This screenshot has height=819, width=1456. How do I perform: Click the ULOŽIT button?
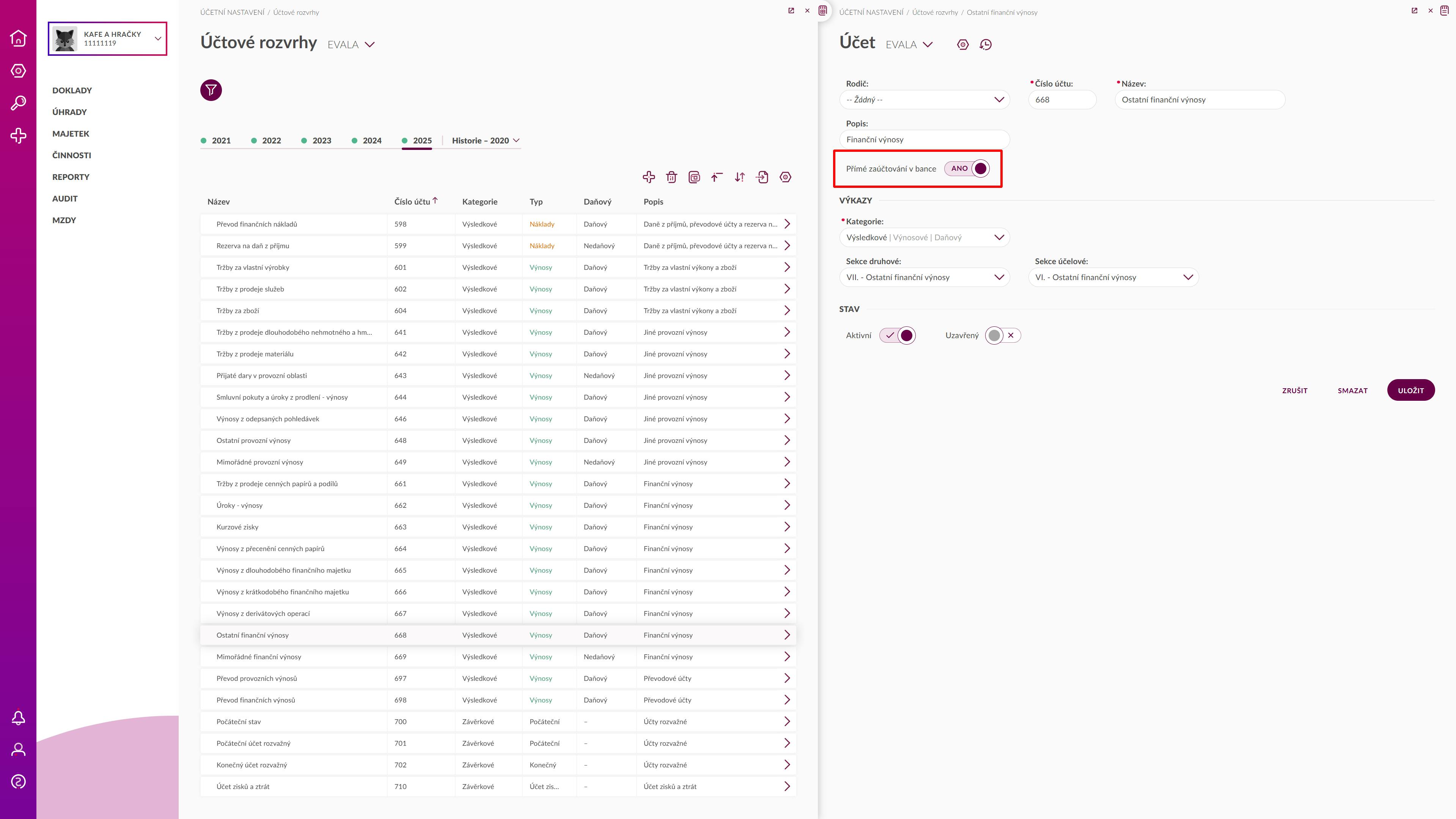1411,390
